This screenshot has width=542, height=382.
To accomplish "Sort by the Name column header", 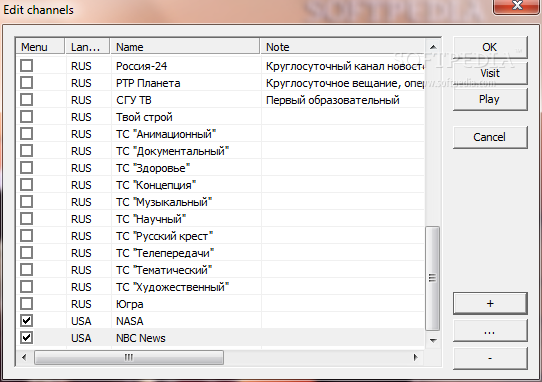I will pos(185,47).
